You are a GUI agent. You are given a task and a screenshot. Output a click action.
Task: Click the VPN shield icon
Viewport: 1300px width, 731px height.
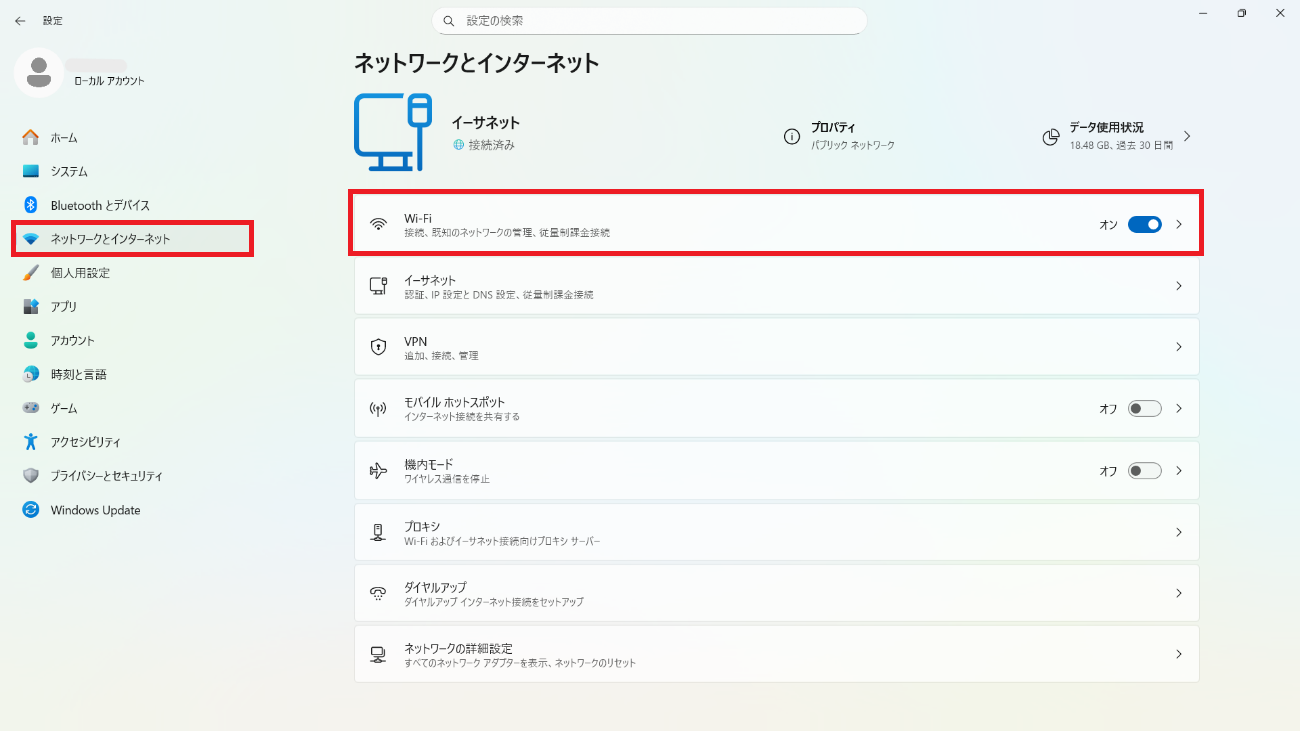coord(378,347)
